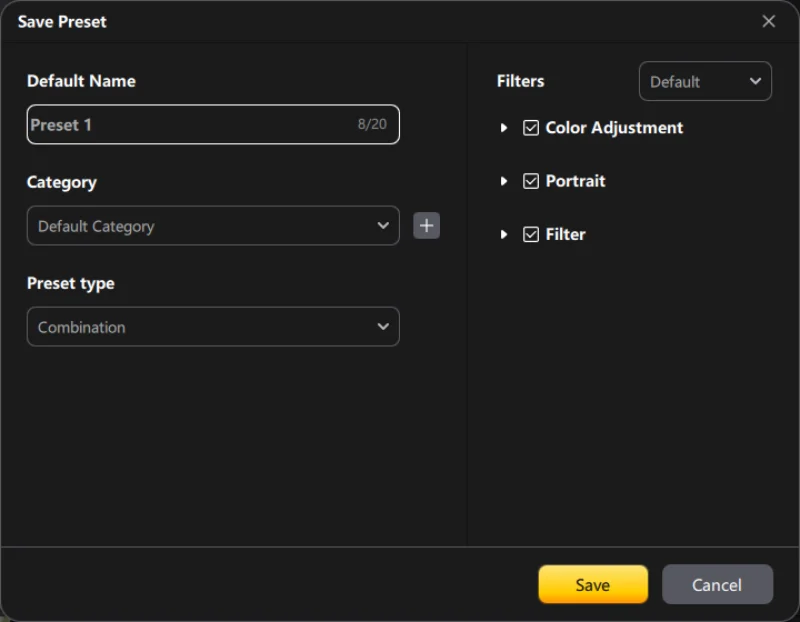
Task: Click the Preset type chevron arrow
Action: pos(384,326)
